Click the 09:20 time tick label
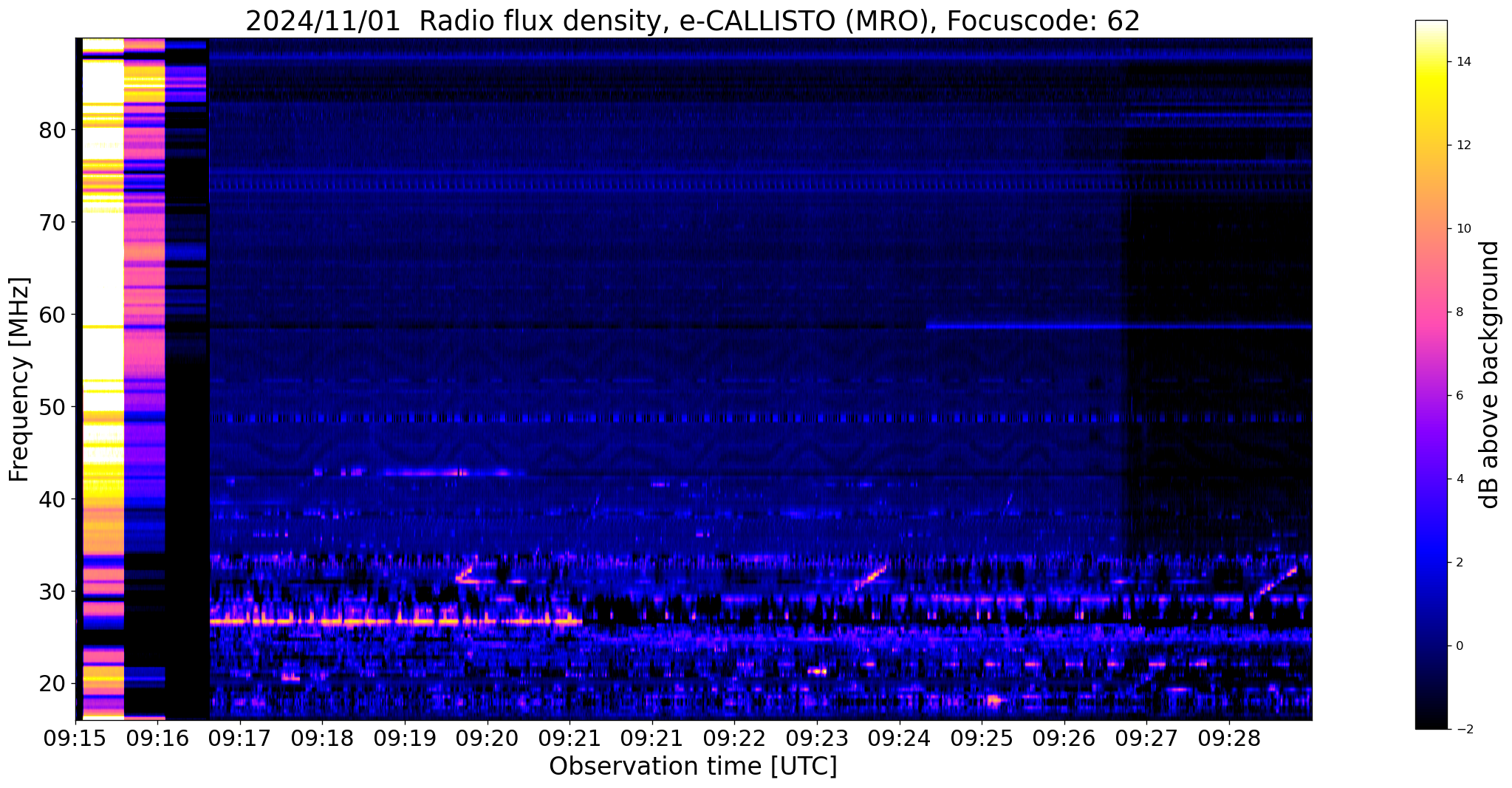The image size is (1512, 788). coord(488,739)
